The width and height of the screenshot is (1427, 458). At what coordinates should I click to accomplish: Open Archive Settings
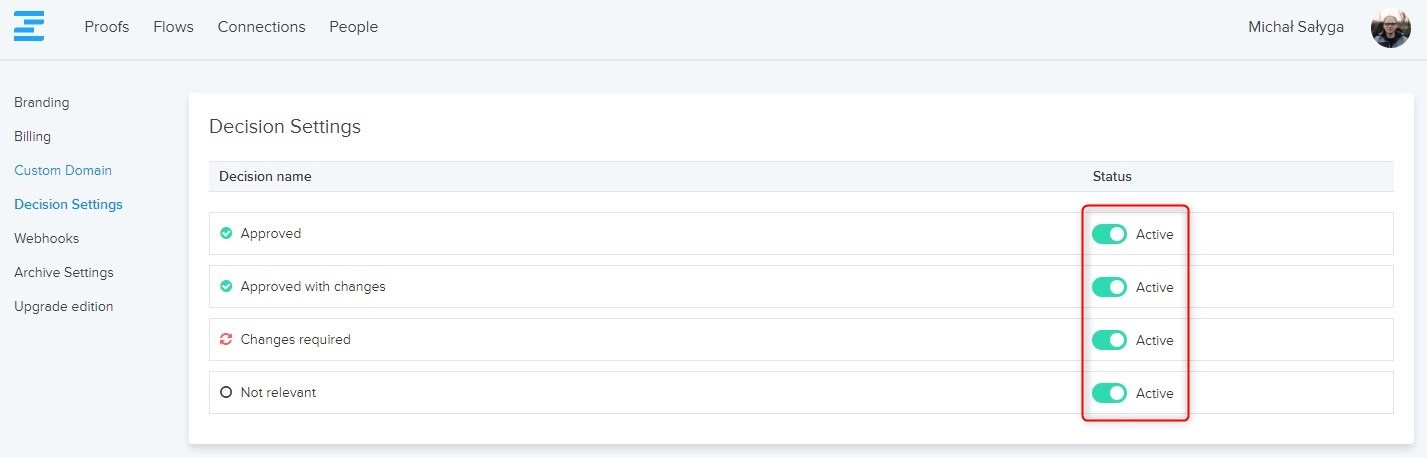point(64,272)
